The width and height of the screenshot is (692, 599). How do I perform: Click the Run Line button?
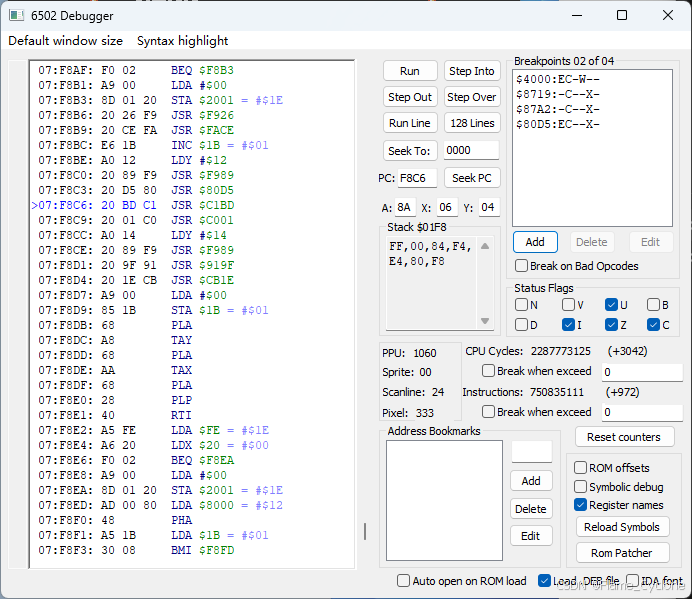point(410,123)
